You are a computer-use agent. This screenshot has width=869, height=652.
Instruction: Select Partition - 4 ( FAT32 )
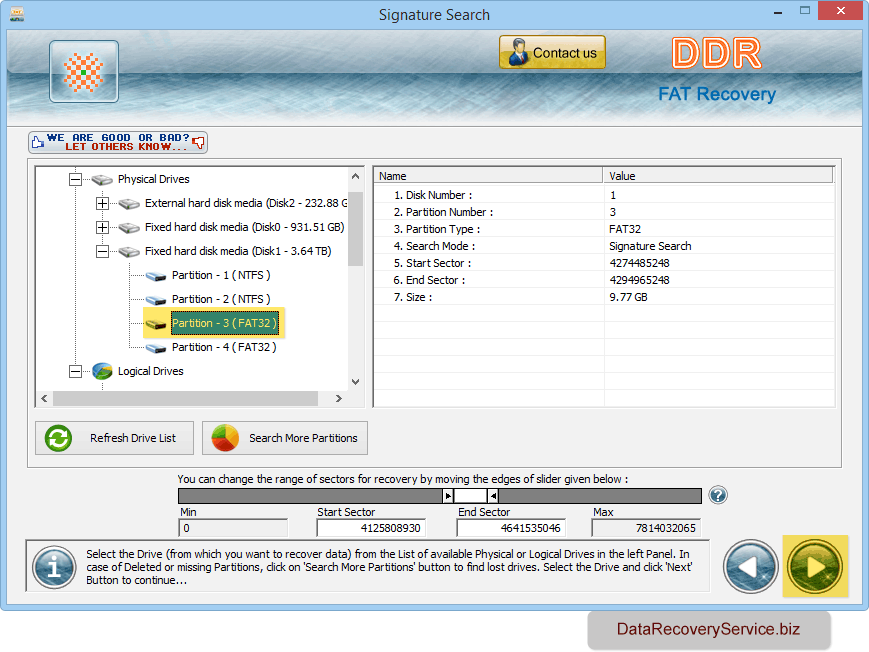click(x=224, y=347)
